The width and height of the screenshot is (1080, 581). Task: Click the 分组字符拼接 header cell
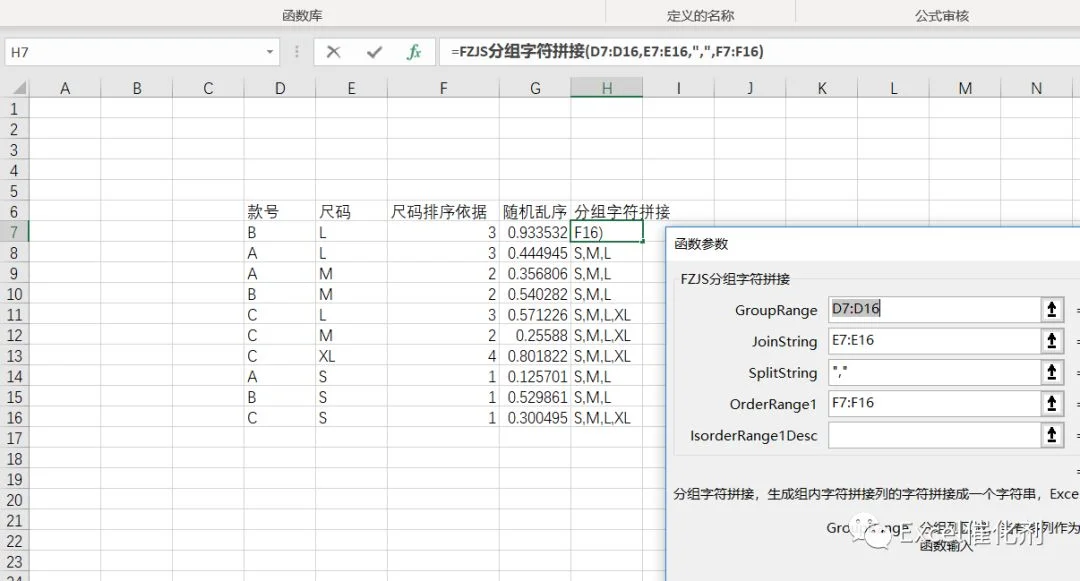click(x=607, y=211)
